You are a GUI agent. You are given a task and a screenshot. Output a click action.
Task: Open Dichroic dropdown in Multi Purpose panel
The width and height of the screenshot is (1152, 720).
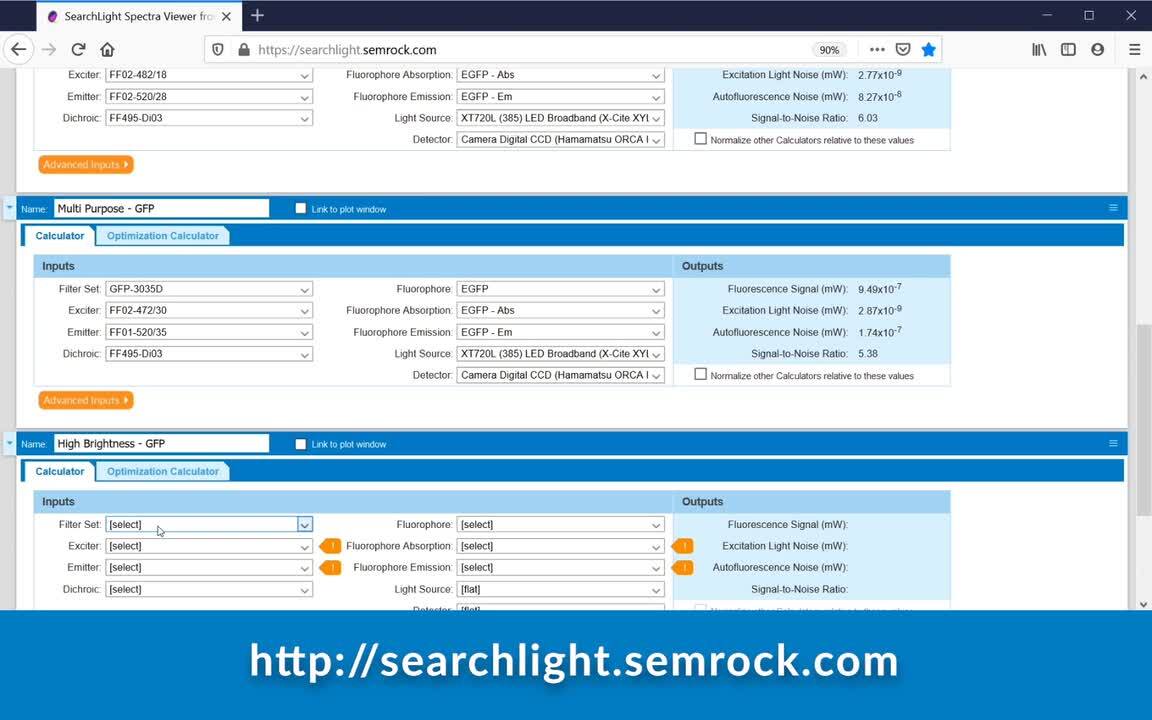coord(209,354)
